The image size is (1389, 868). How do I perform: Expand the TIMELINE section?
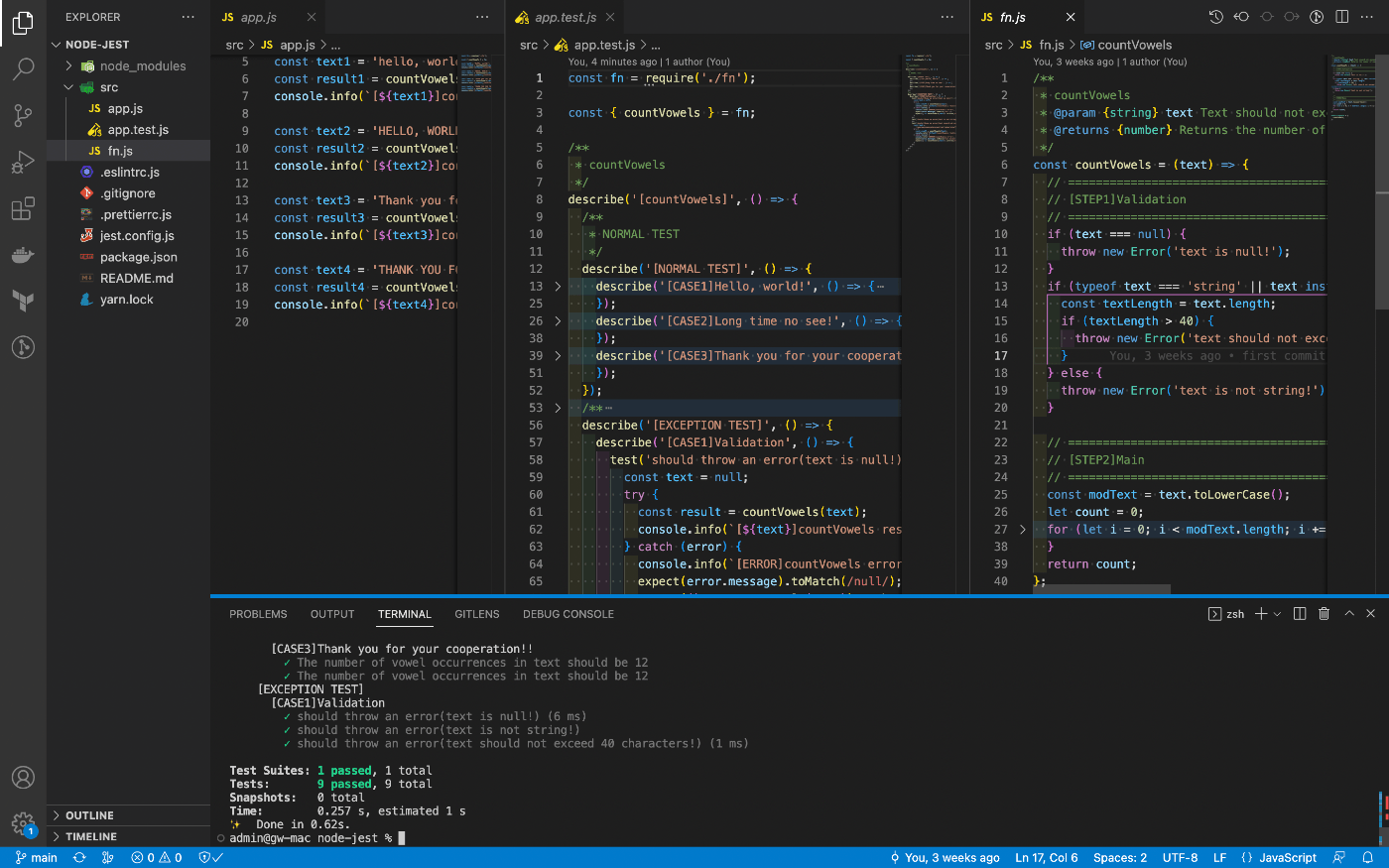128,836
